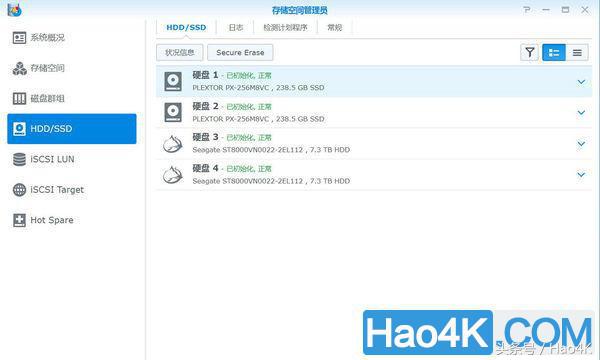Close the Storage Manager window
Screen dimensions: 600x360
point(585,10)
